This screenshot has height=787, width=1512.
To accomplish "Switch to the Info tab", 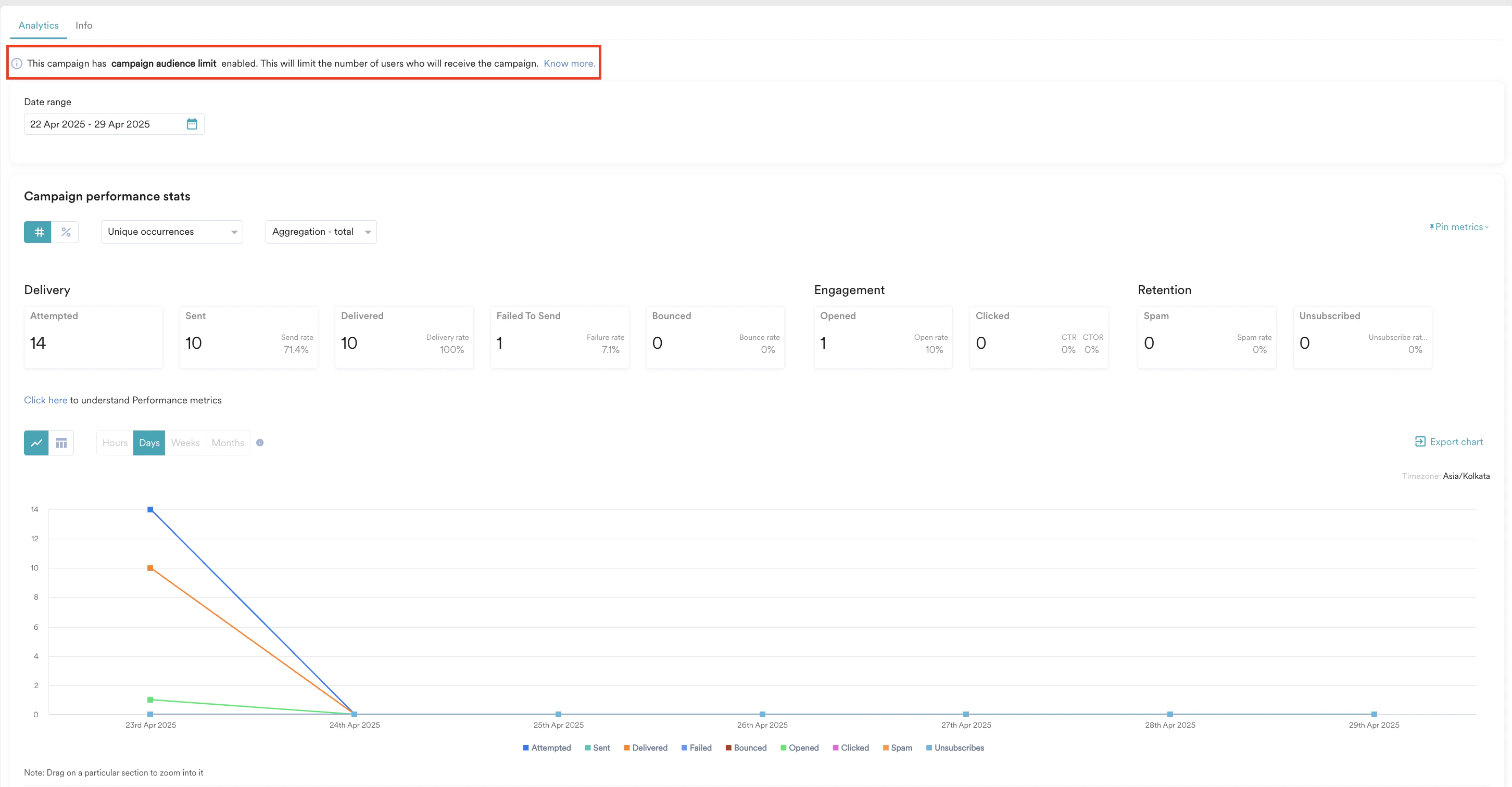I will [x=83, y=25].
